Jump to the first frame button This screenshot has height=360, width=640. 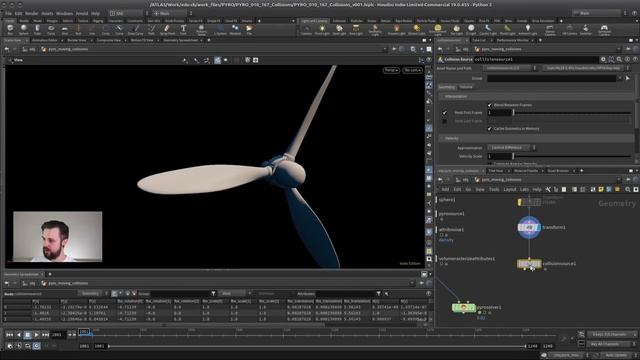(x=9, y=335)
